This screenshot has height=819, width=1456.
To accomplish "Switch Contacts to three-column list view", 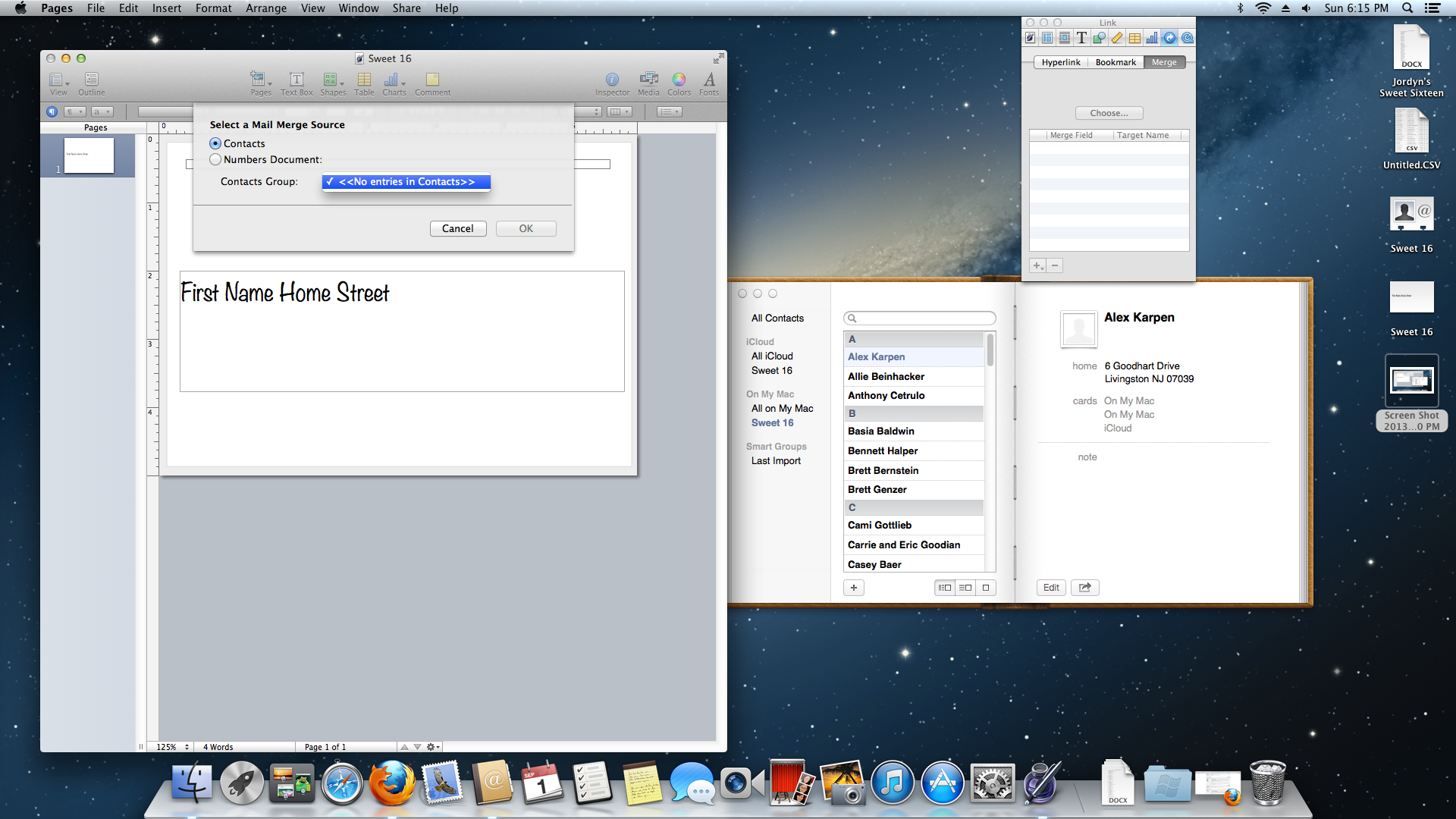I will (x=945, y=588).
